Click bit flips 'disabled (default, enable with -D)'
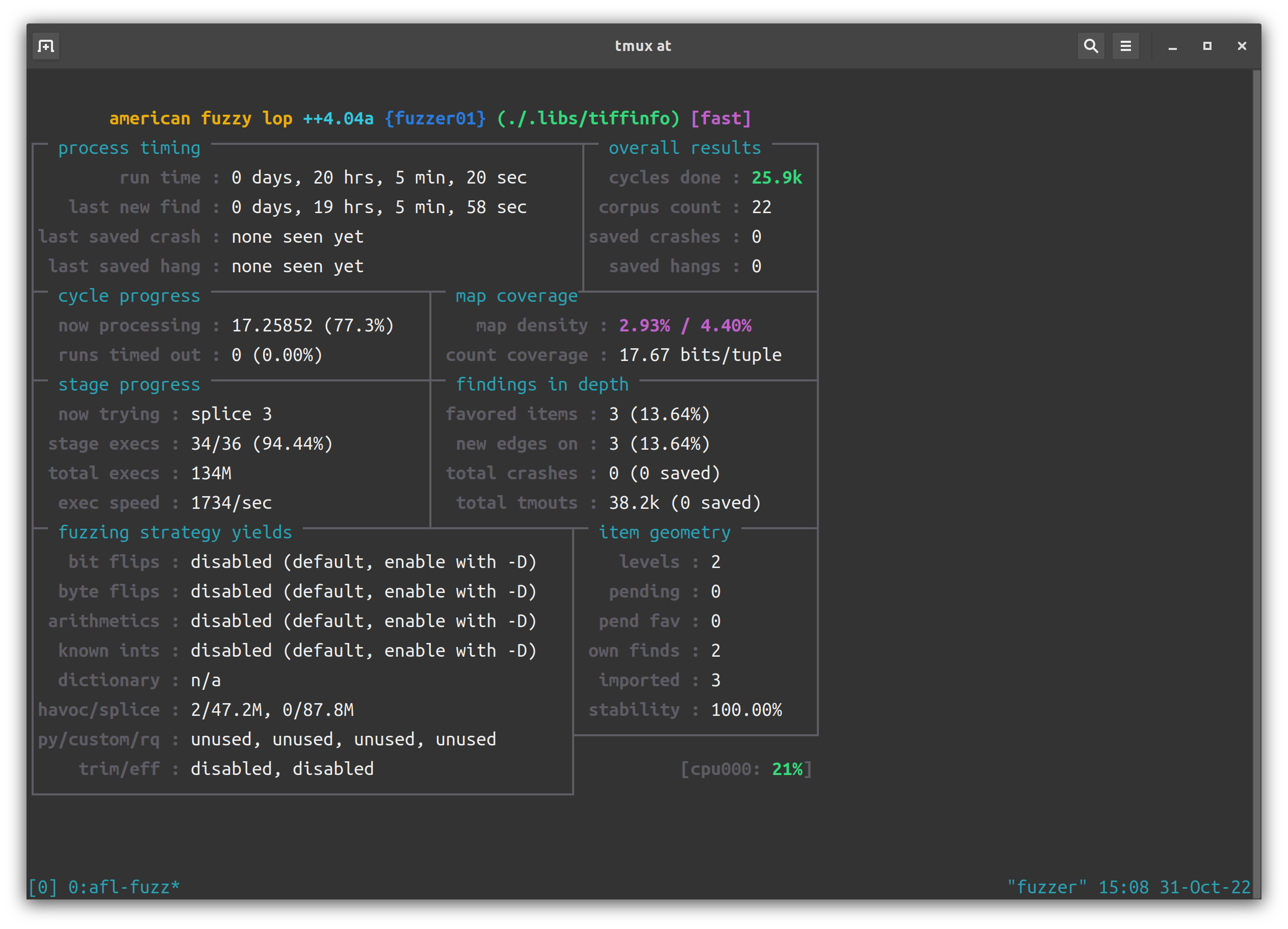The width and height of the screenshot is (1288, 929). [364, 561]
